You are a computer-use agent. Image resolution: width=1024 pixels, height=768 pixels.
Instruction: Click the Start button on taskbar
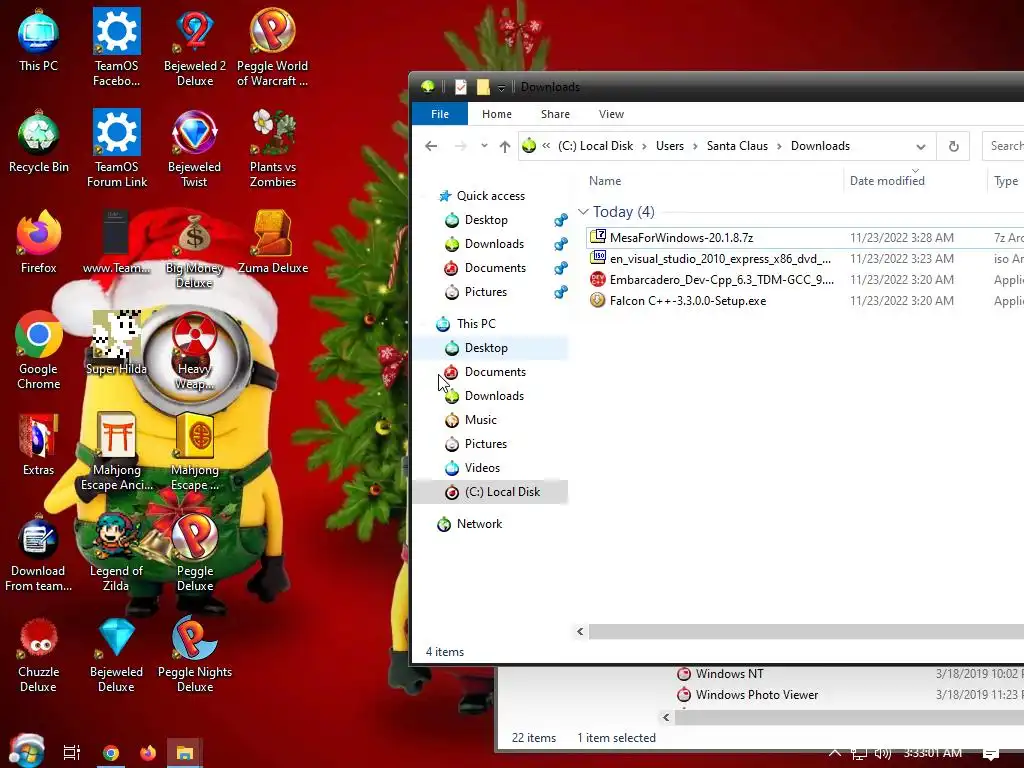click(27, 752)
